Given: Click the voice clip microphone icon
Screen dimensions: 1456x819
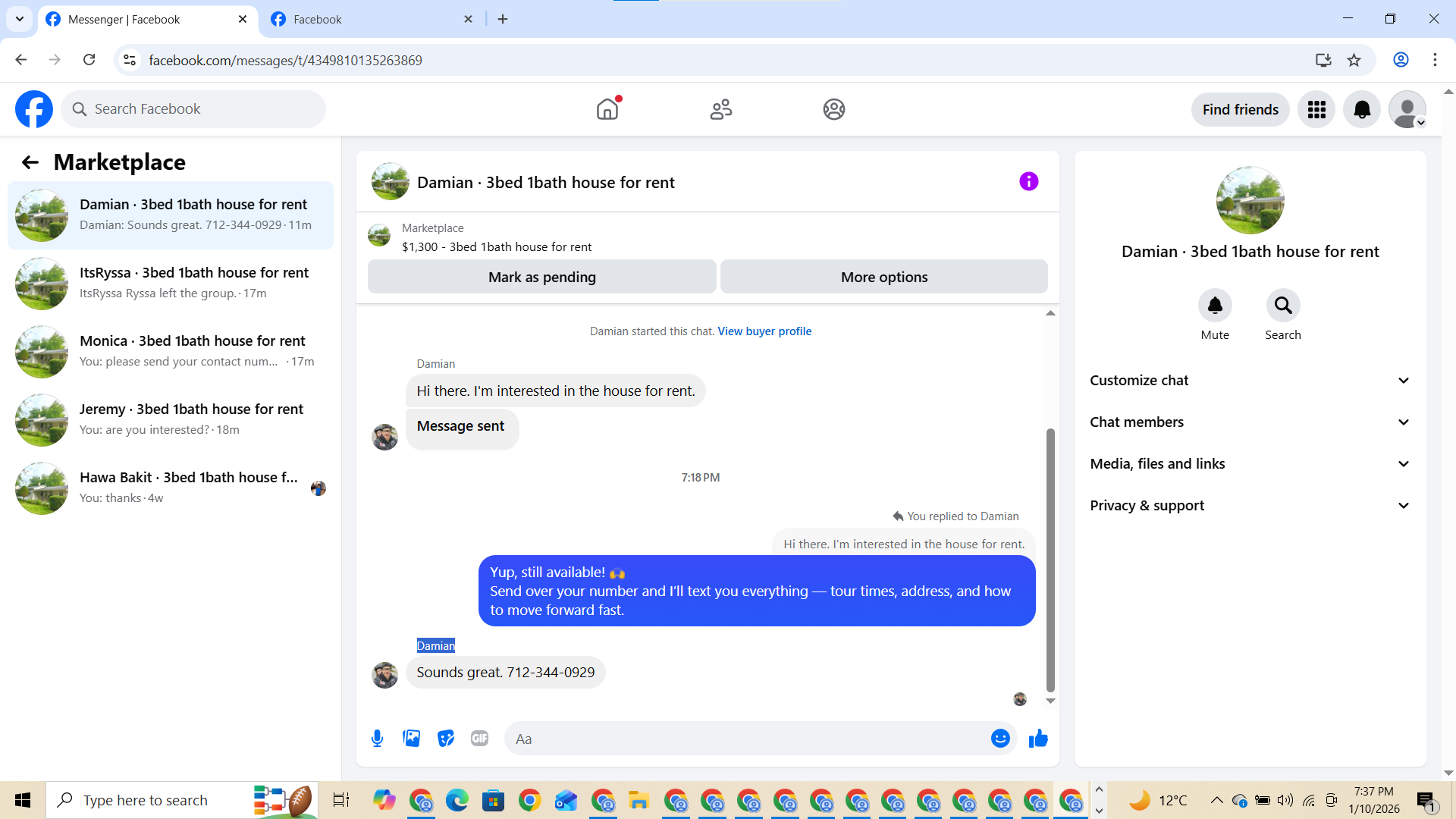Looking at the screenshot, I should click(377, 738).
